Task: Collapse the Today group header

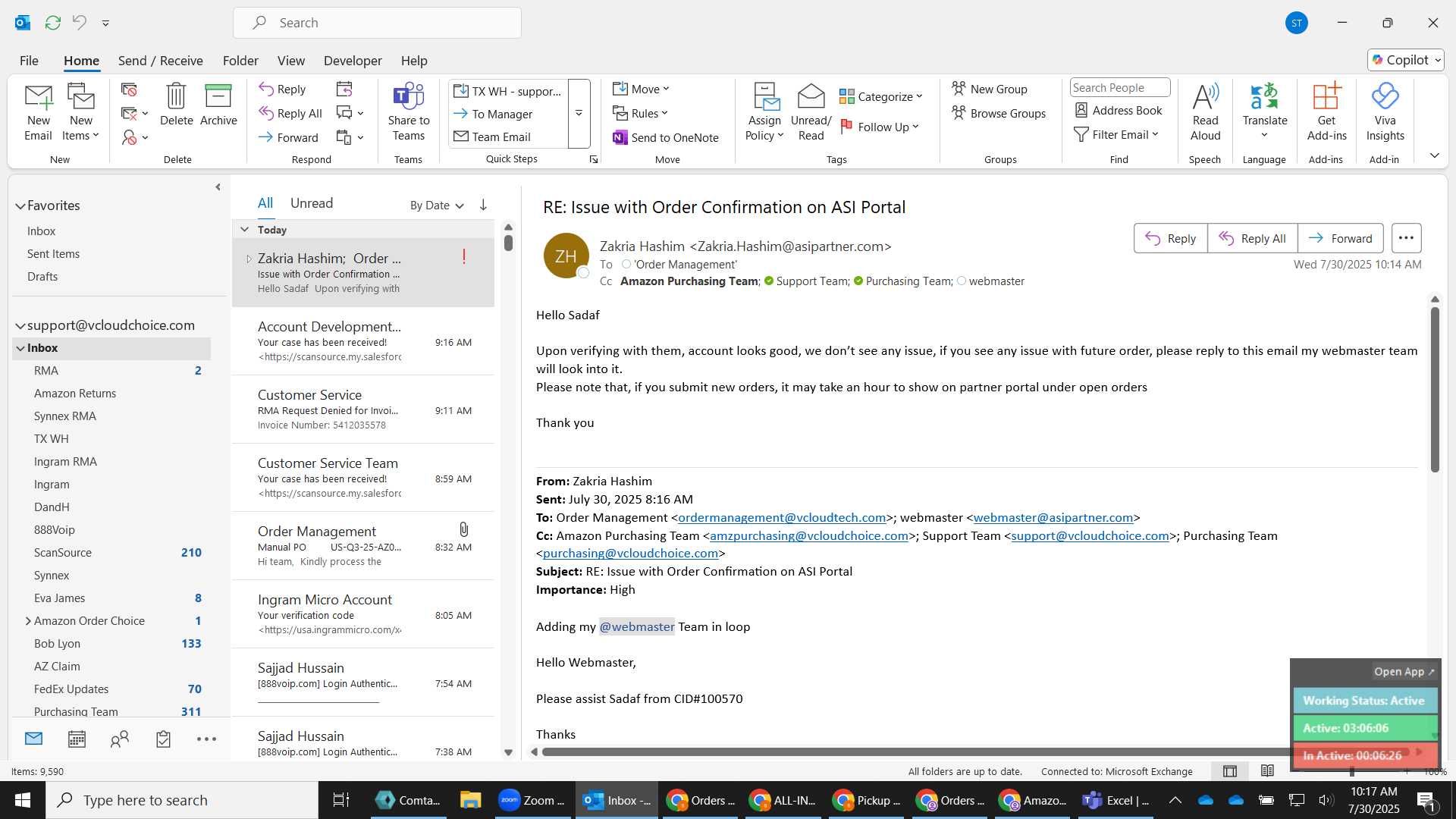Action: 244,229
